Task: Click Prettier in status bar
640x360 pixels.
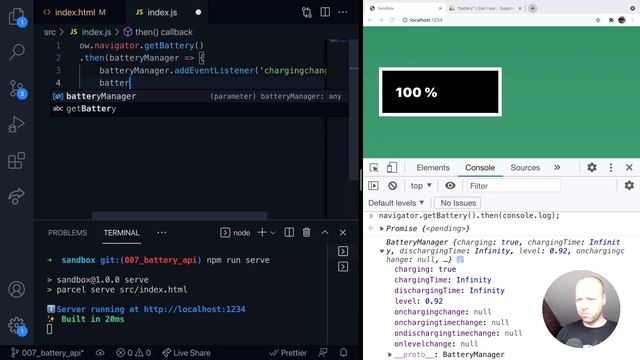Action: coord(288,353)
